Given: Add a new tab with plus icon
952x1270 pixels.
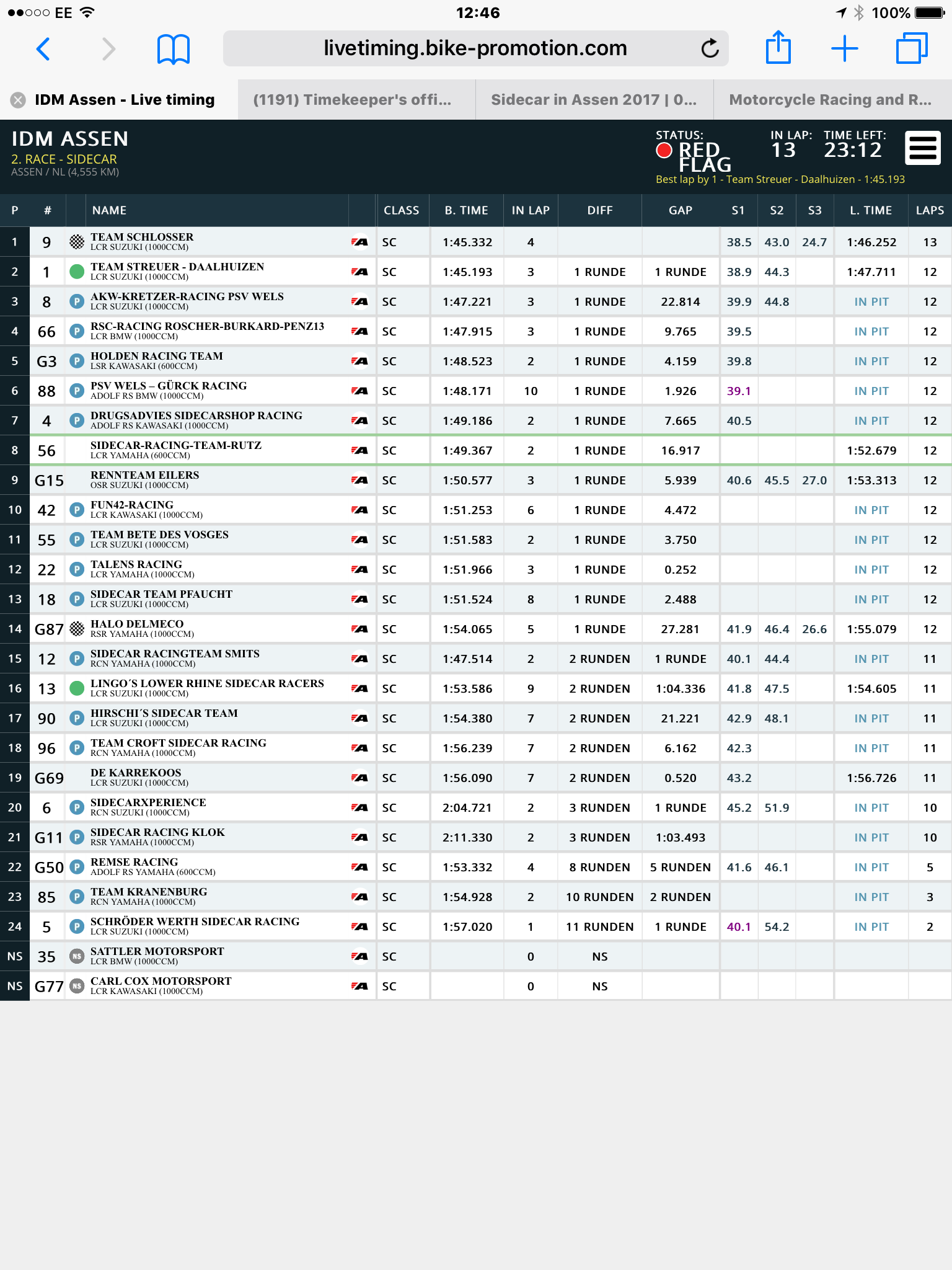Looking at the screenshot, I should [x=845, y=48].
